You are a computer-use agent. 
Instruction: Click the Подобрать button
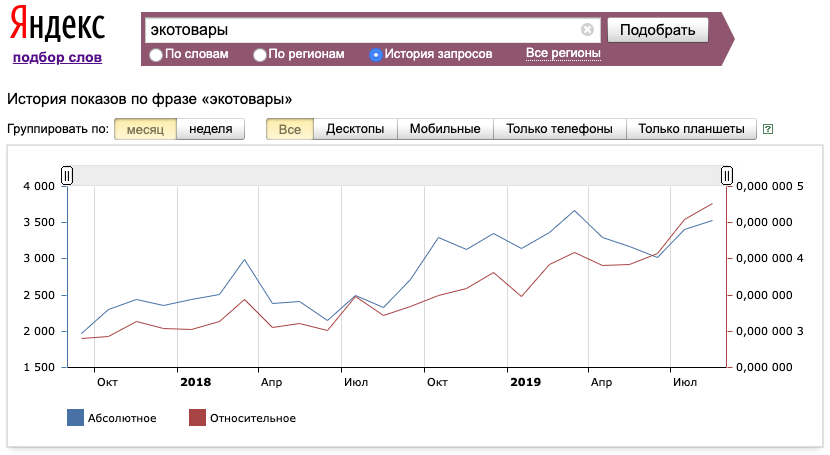[x=657, y=30]
